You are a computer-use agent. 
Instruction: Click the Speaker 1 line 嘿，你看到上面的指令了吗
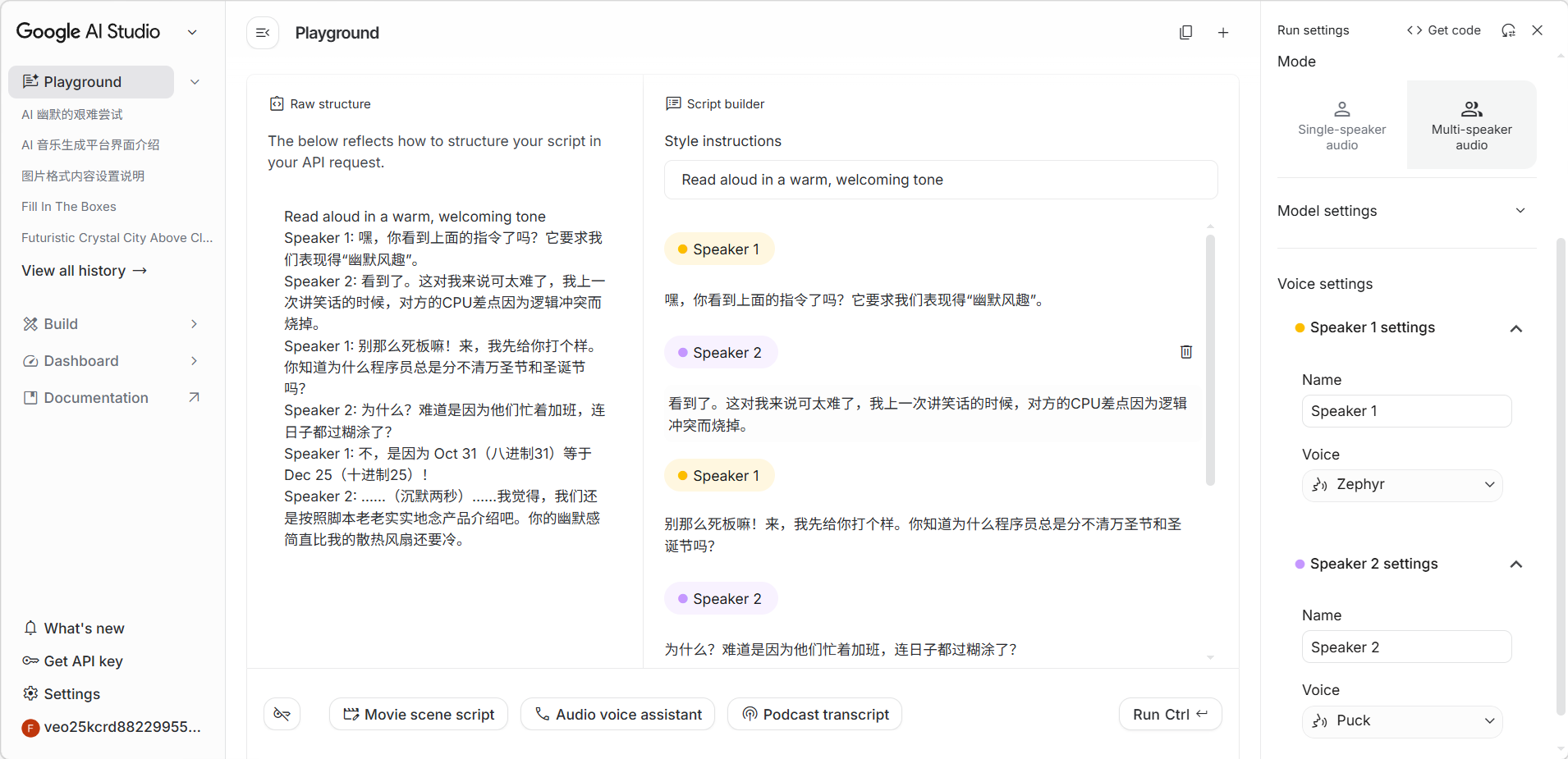click(855, 300)
